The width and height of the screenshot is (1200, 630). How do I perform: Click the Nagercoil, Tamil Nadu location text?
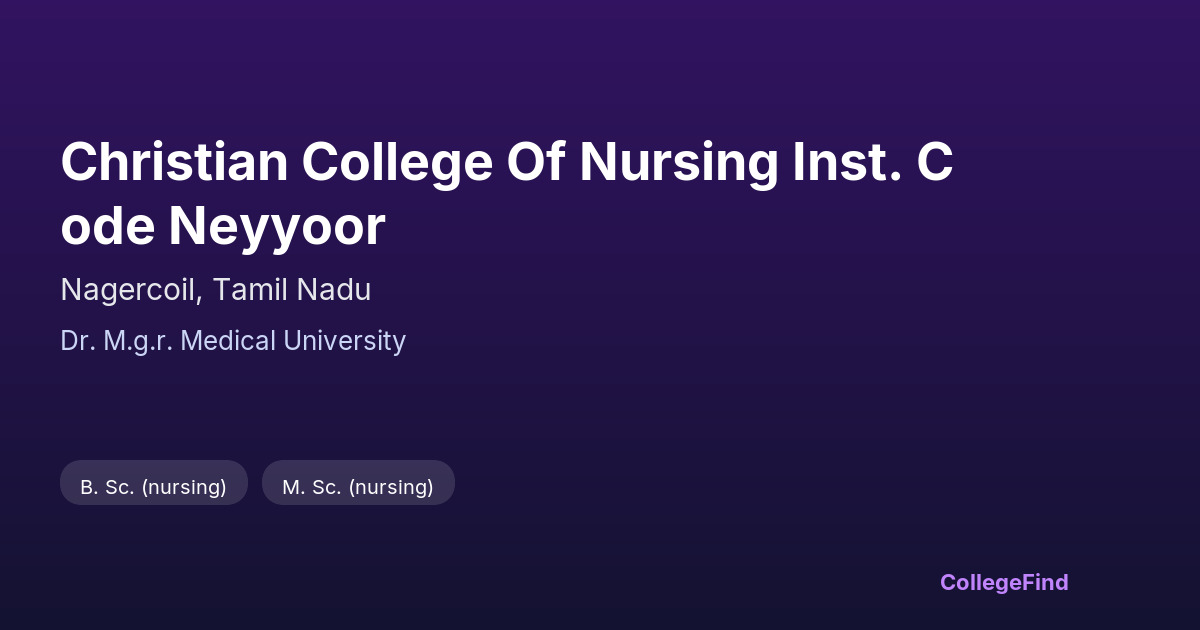coord(215,290)
